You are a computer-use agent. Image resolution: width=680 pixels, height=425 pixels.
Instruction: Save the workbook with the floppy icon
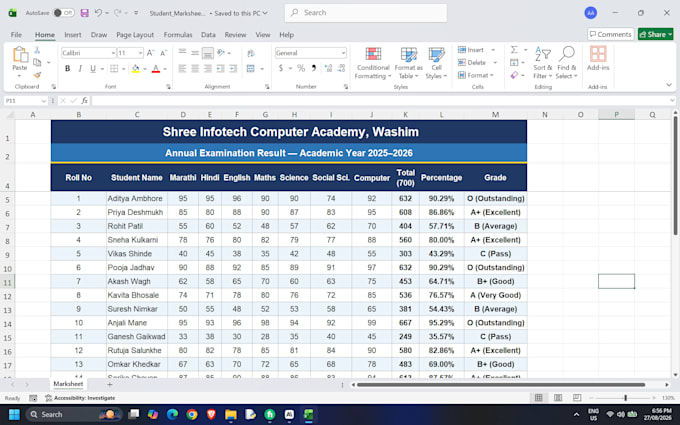85,13
